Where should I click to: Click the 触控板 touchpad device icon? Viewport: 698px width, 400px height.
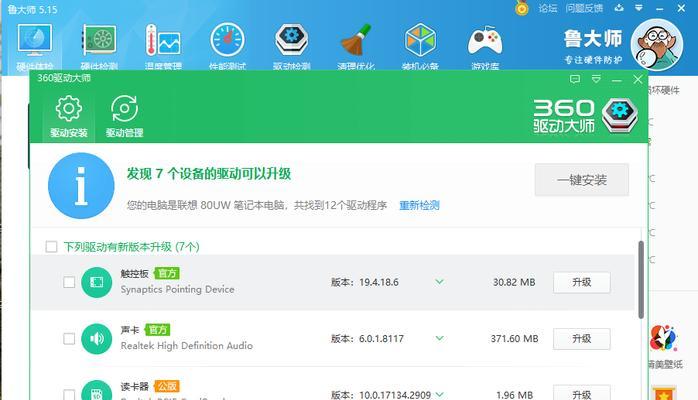pyautogui.click(x=97, y=282)
